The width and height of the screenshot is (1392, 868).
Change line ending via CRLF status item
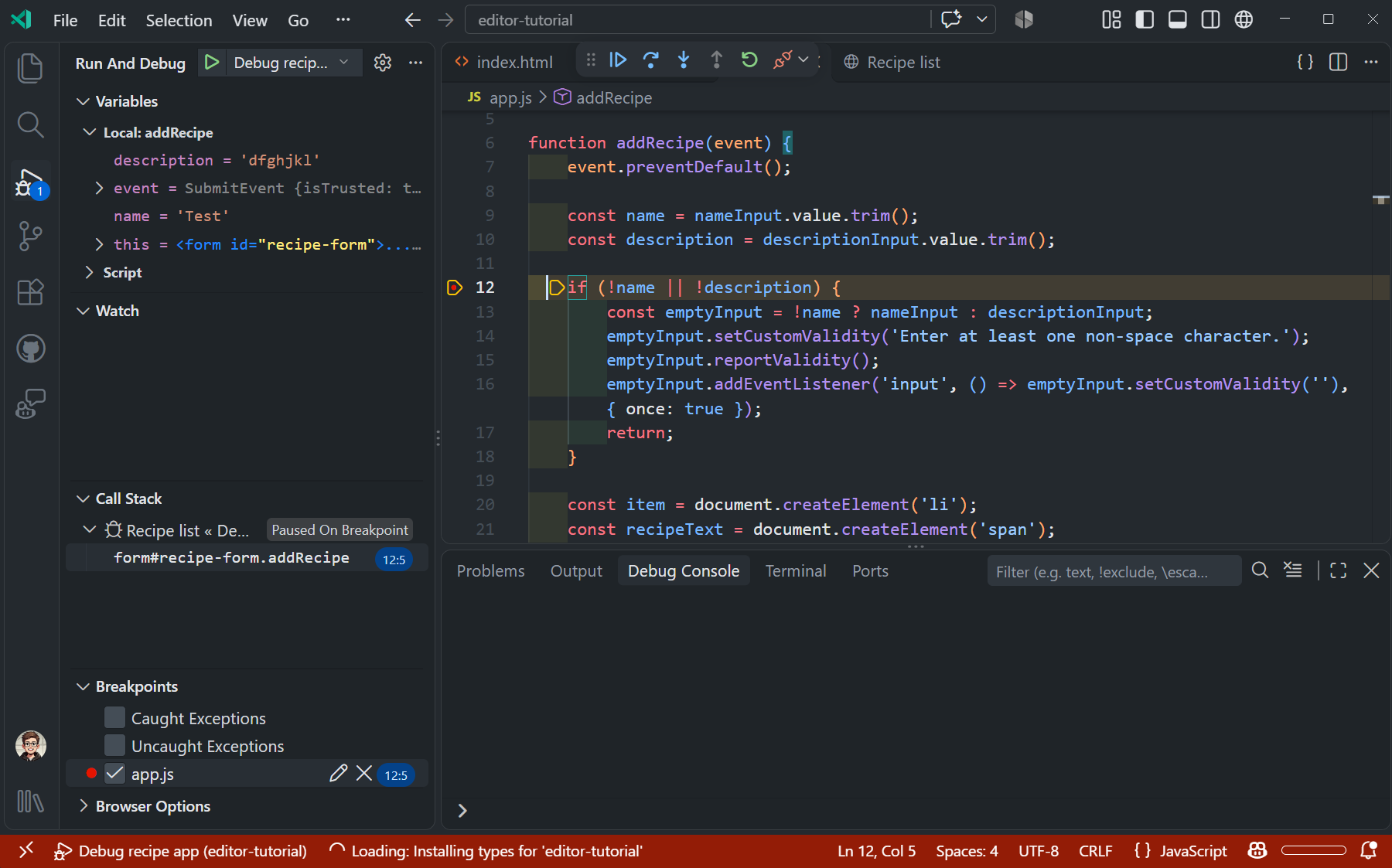[1095, 851]
